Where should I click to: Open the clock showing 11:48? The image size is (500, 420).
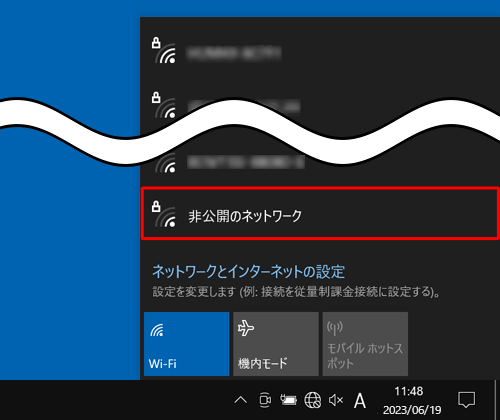[x=411, y=400]
